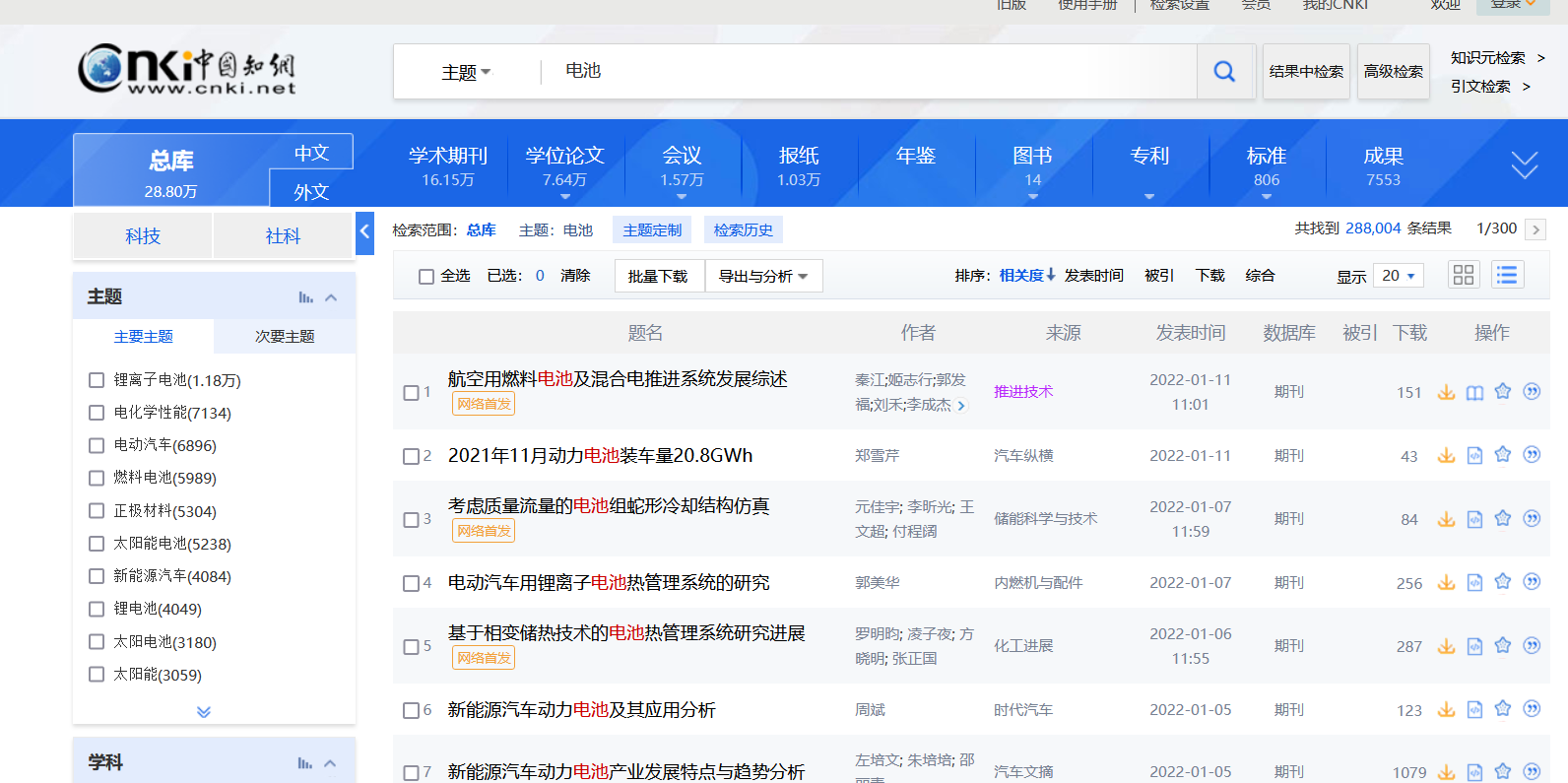Image resolution: width=1568 pixels, height=783 pixels.
Task: Open HTML reading for article 2
Action: (x=1474, y=455)
